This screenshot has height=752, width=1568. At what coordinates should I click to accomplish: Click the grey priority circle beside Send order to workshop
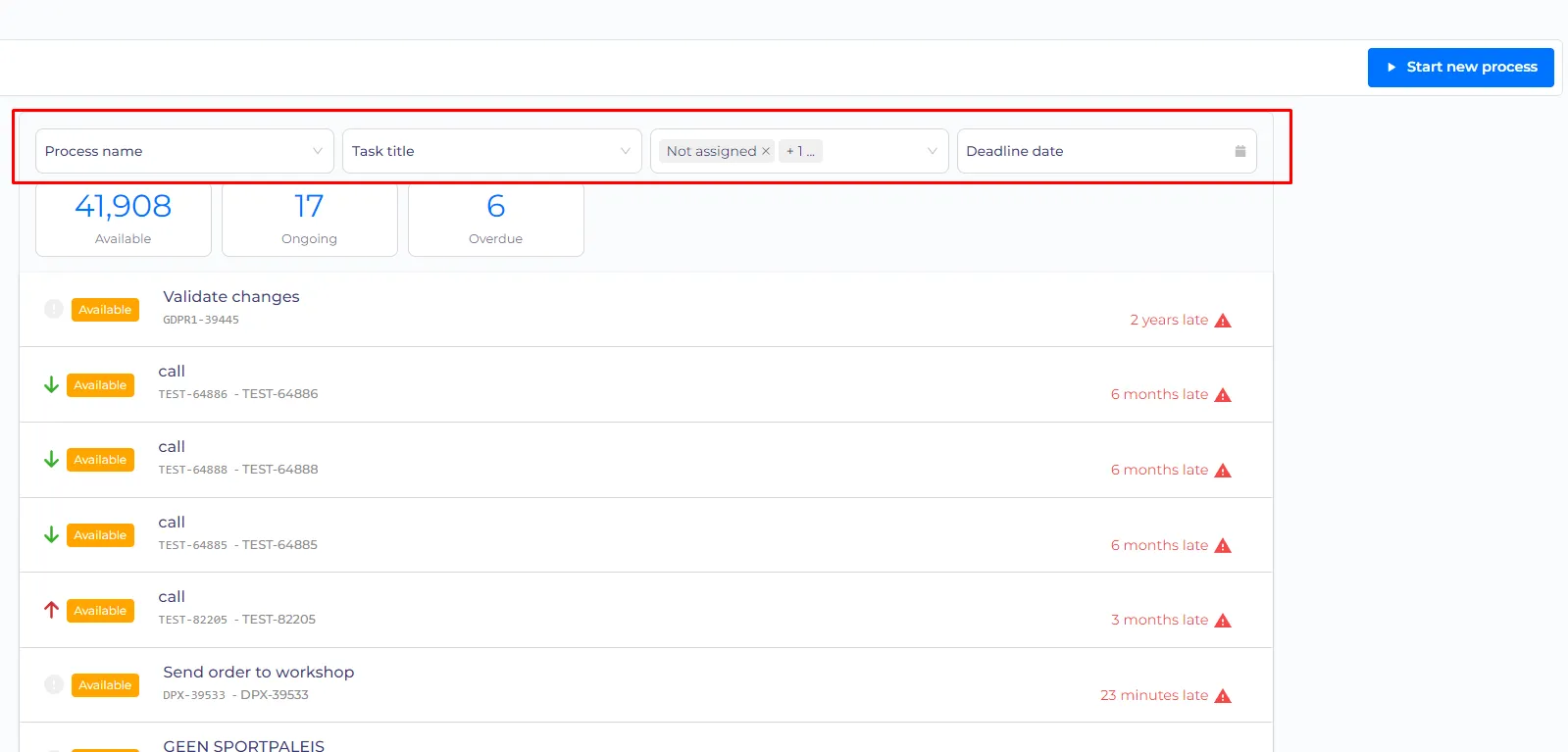tap(54, 684)
